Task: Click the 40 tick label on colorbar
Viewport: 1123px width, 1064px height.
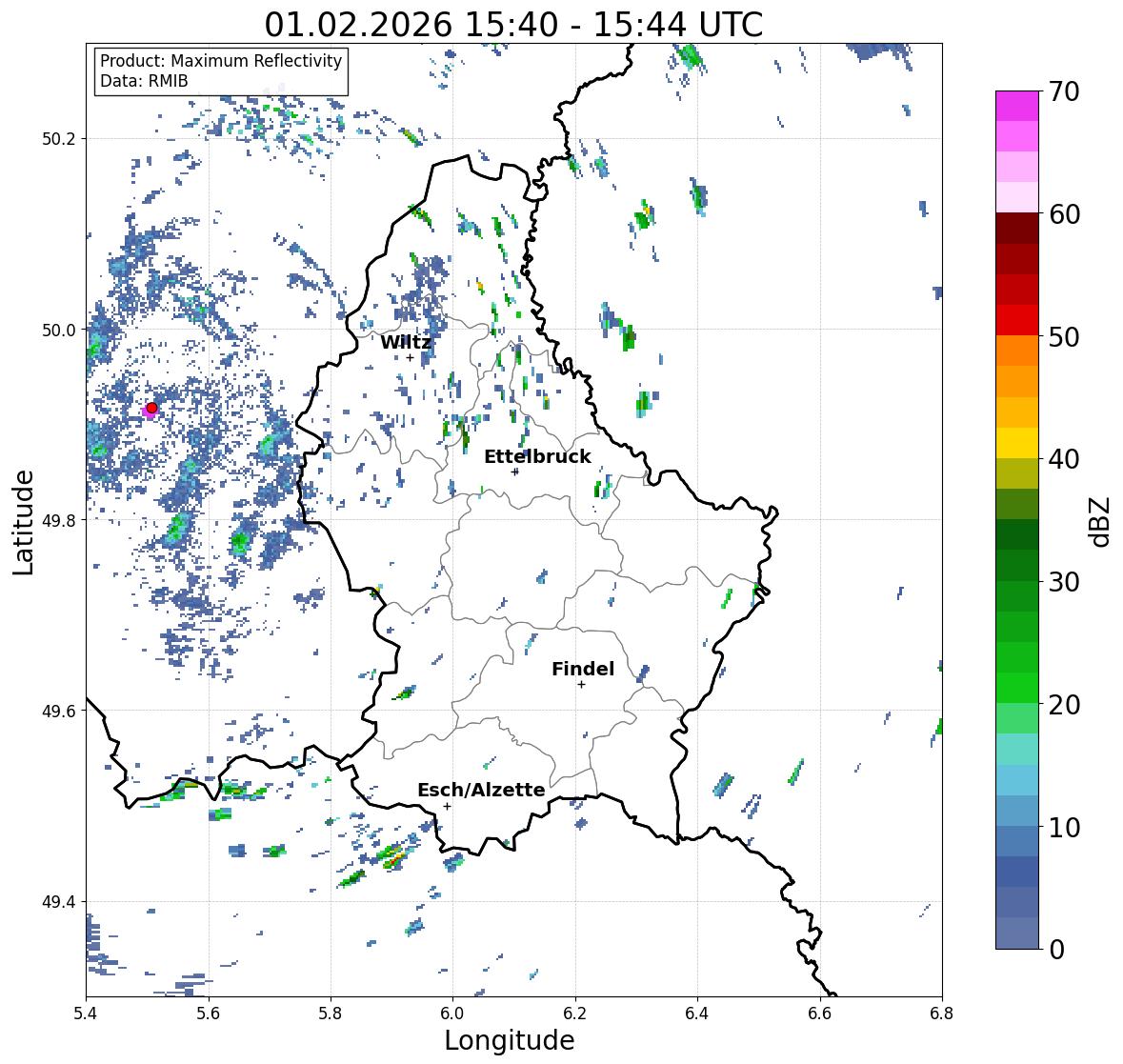Action: click(1064, 459)
